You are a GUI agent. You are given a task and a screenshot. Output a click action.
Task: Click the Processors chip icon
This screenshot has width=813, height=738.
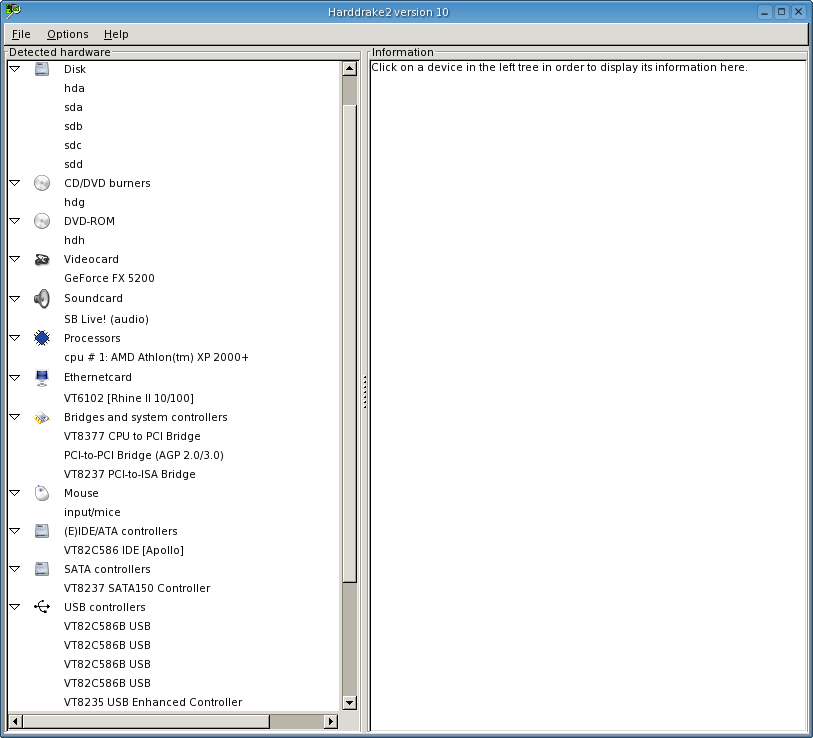(x=41, y=338)
